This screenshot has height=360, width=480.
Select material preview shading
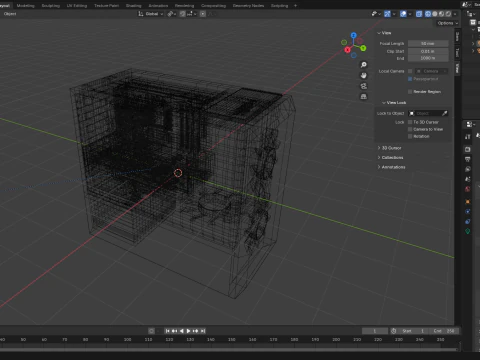coord(441,14)
